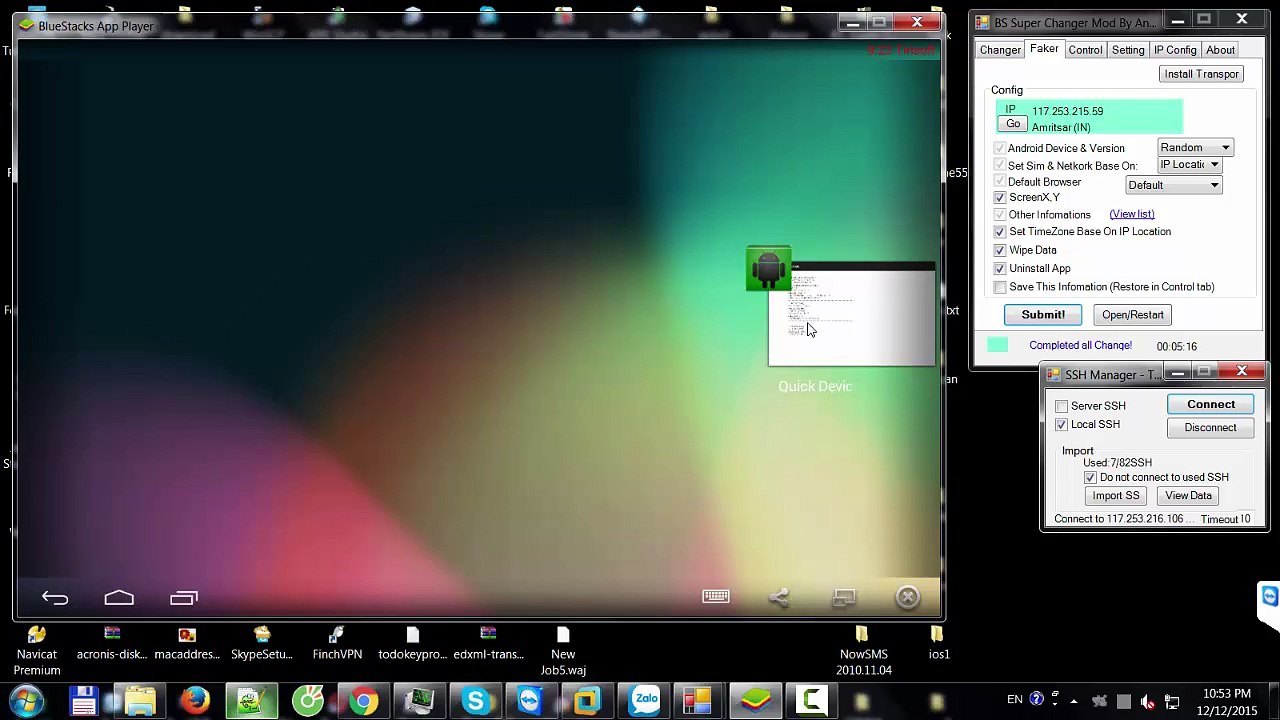Click Disconnect in SSH Manager
Screen dimensions: 1280x720
pos(1211,428)
